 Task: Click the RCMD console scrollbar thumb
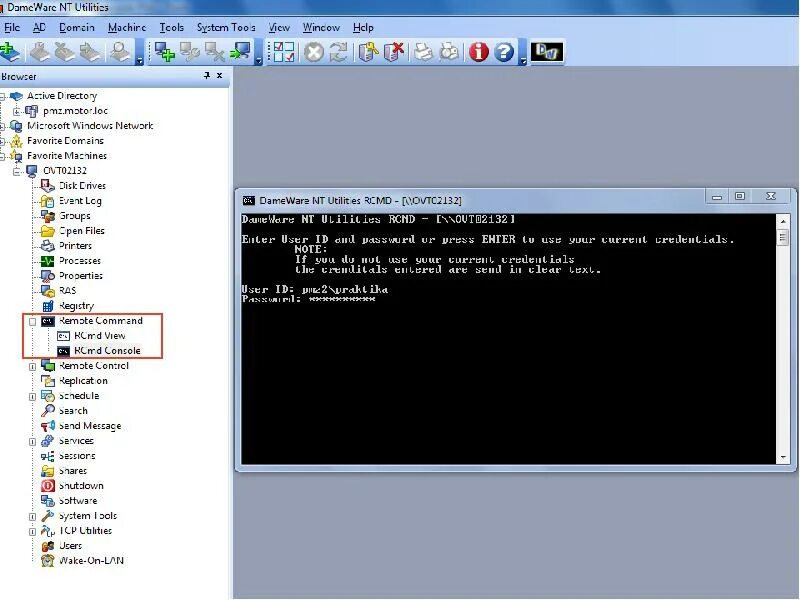(x=783, y=238)
